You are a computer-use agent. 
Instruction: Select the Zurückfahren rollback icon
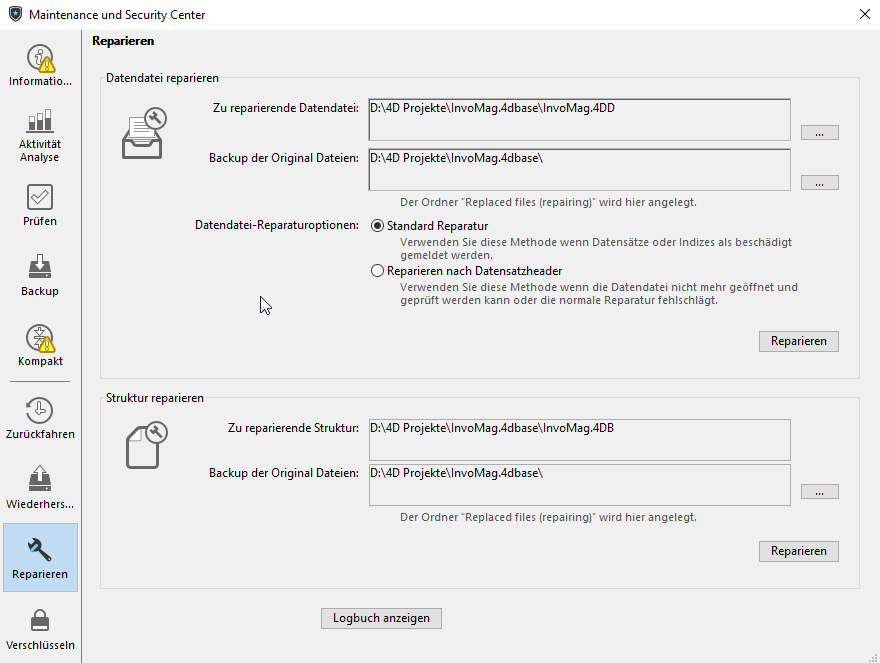pyautogui.click(x=40, y=410)
